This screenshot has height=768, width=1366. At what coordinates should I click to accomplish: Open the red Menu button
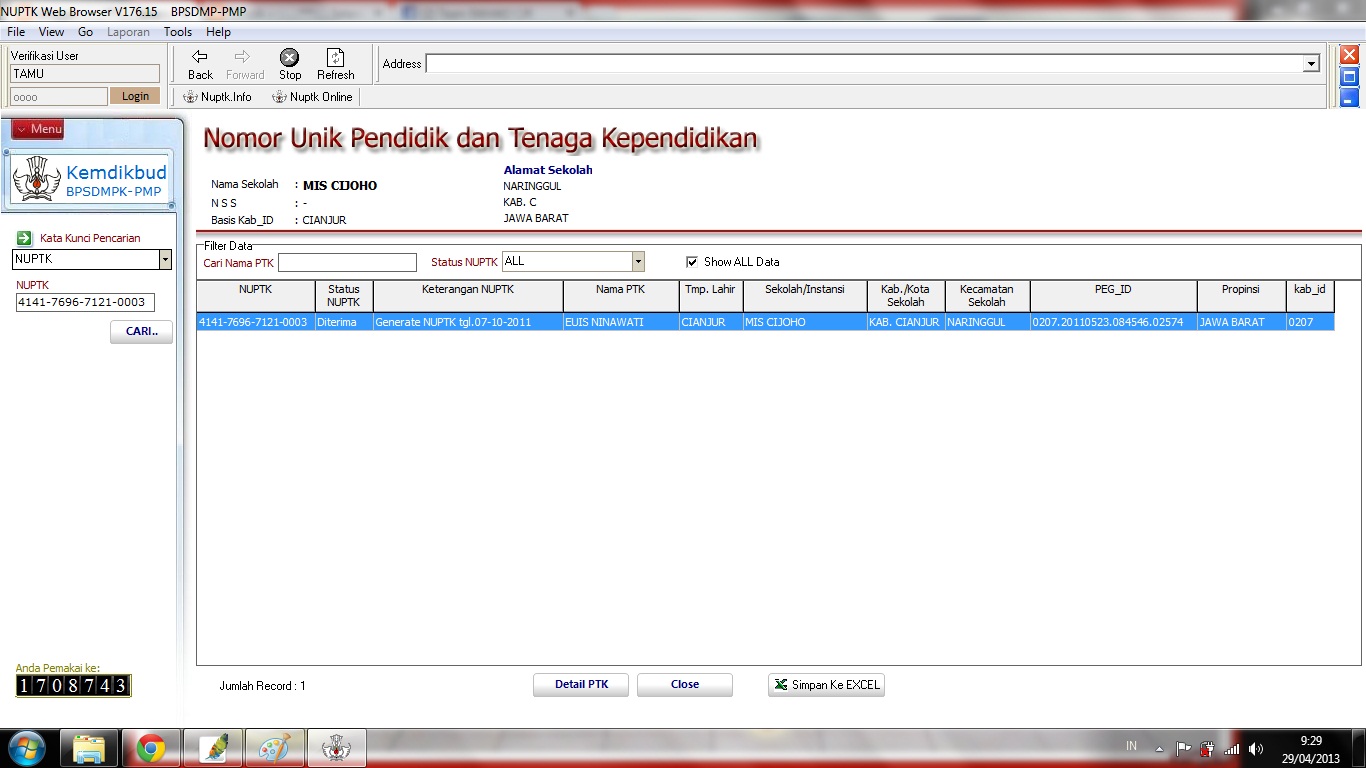(38, 129)
